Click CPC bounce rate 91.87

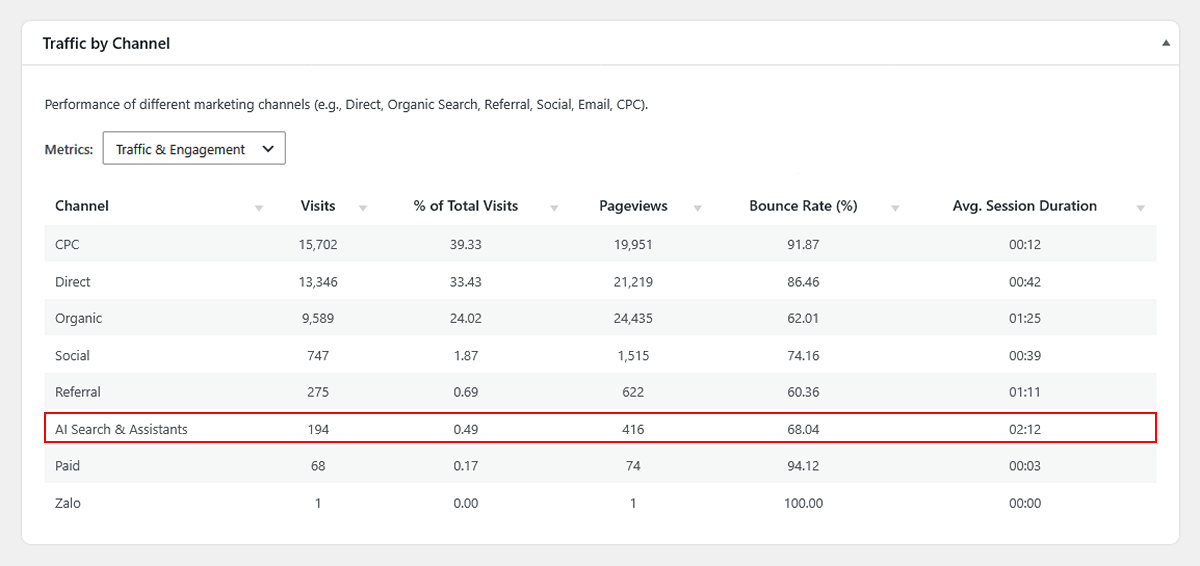[x=804, y=245]
